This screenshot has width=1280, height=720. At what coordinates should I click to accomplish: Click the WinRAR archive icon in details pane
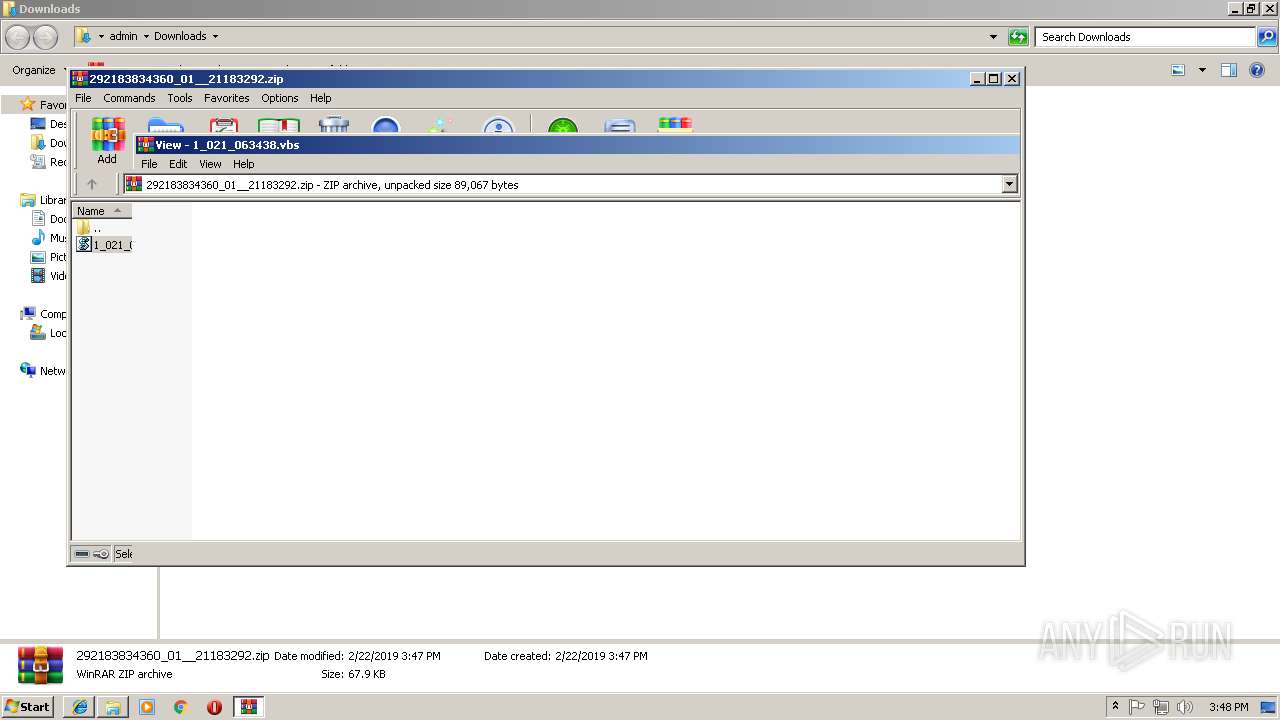(40, 665)
